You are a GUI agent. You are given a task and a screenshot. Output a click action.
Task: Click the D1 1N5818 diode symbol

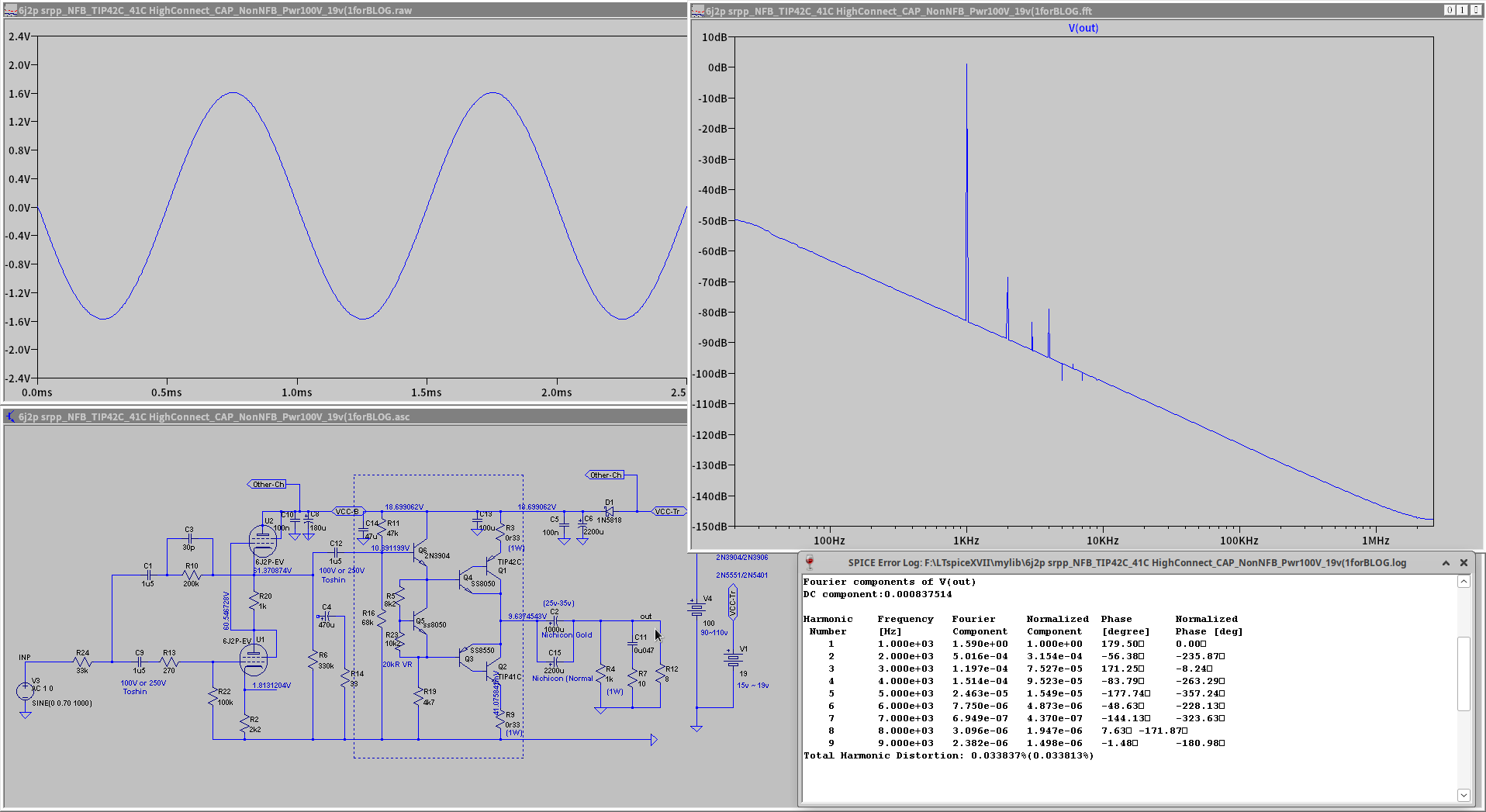(x=609, y=511)
